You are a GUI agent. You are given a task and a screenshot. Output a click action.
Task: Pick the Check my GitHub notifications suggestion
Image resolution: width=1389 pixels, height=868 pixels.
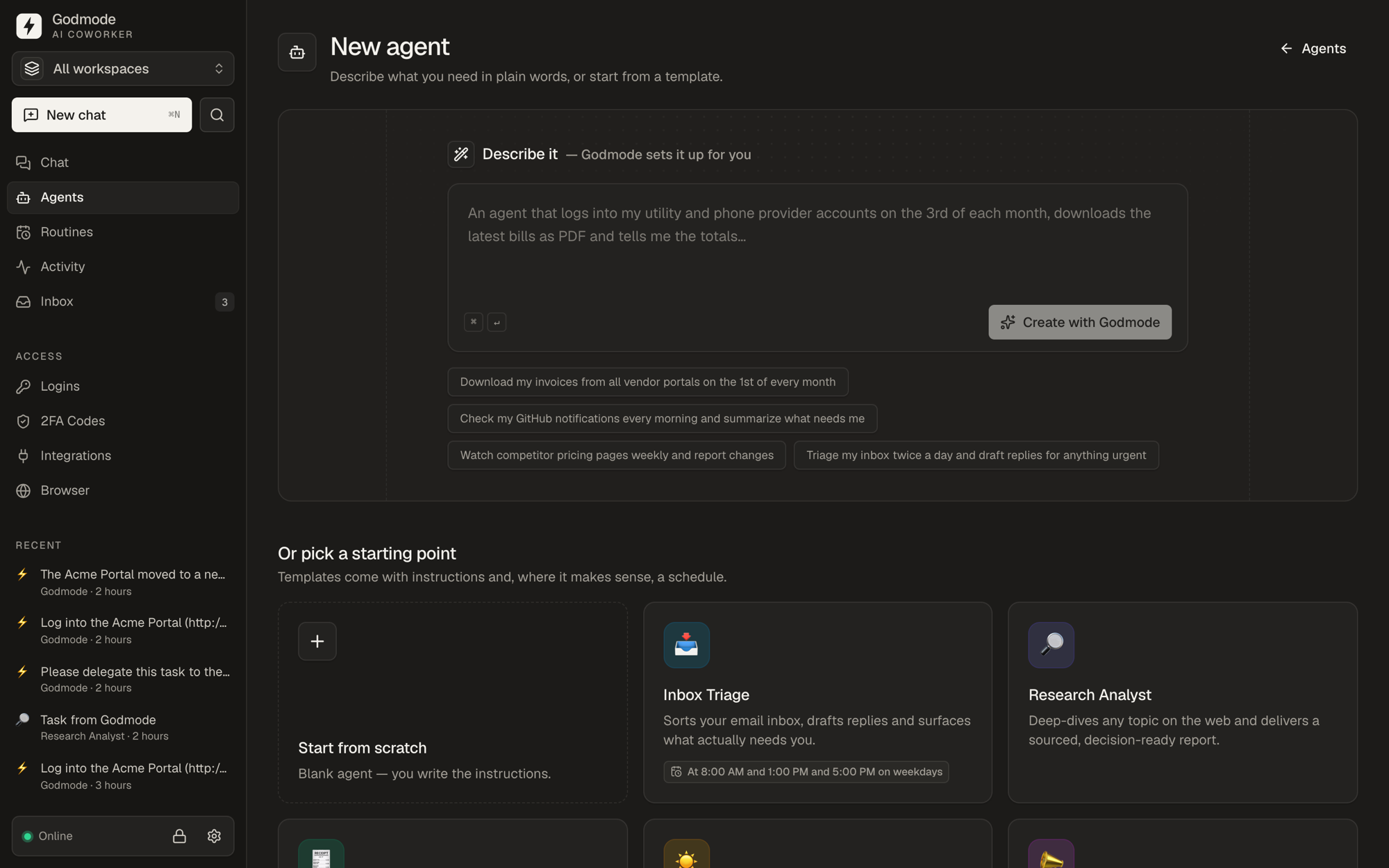(663, 419)
